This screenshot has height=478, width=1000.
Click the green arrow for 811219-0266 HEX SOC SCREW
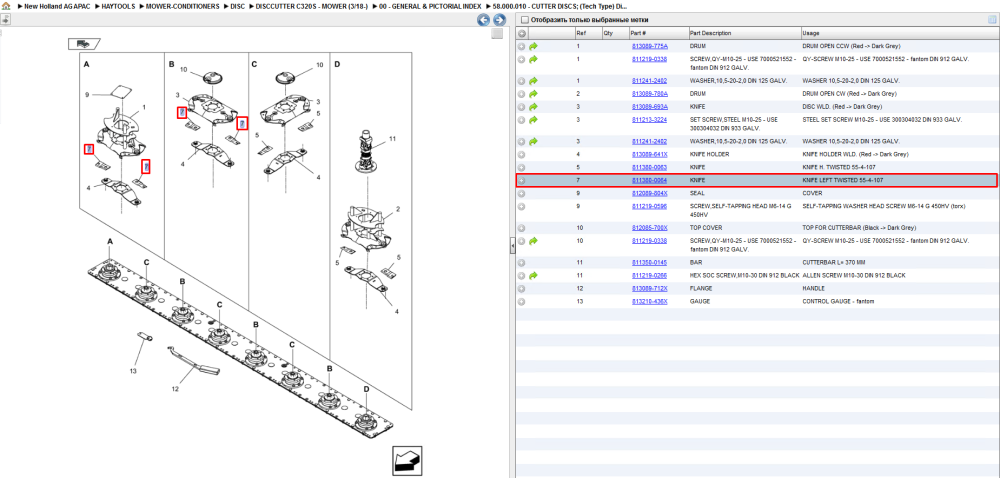tap(533, 275)
